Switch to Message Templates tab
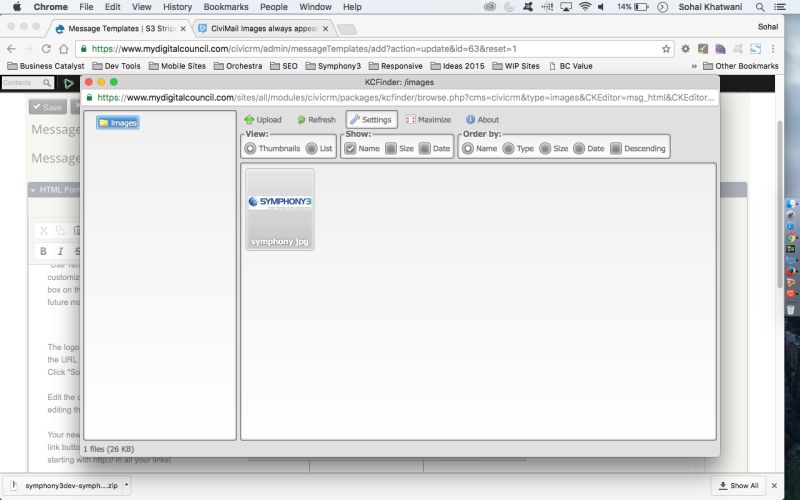The image size is (800, 500). pos(121,29)
